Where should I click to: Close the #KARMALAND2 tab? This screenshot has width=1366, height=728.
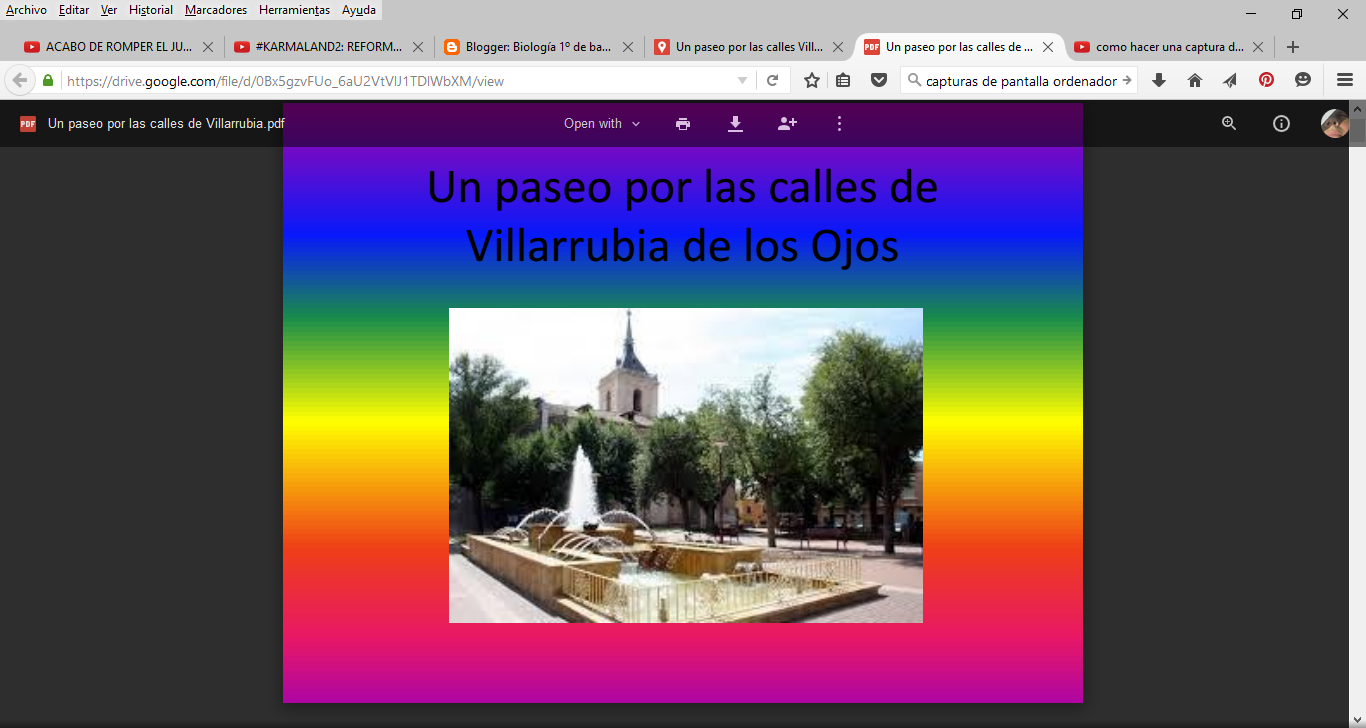418,47
